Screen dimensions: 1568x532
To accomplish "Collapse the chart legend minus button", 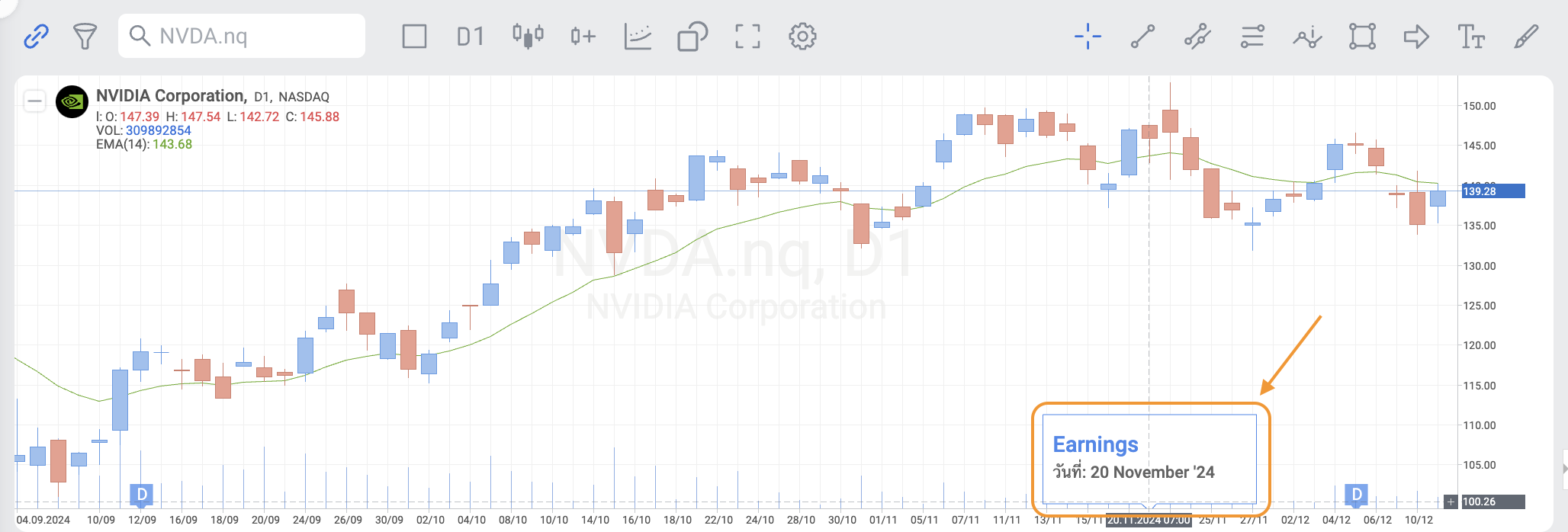I will click(34, 101).
